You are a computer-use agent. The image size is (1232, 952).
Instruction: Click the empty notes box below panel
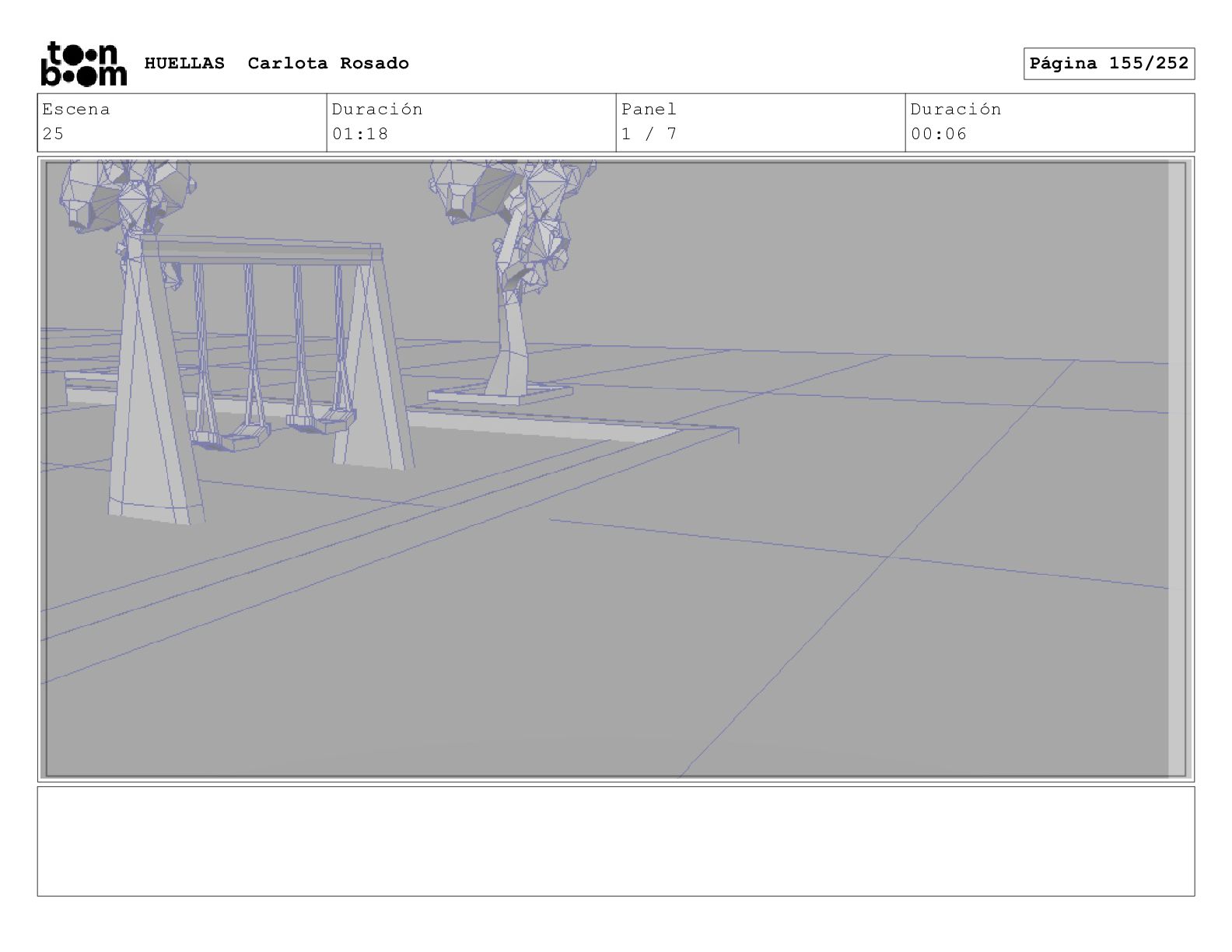pyautogui.click(x=616, y=842)
